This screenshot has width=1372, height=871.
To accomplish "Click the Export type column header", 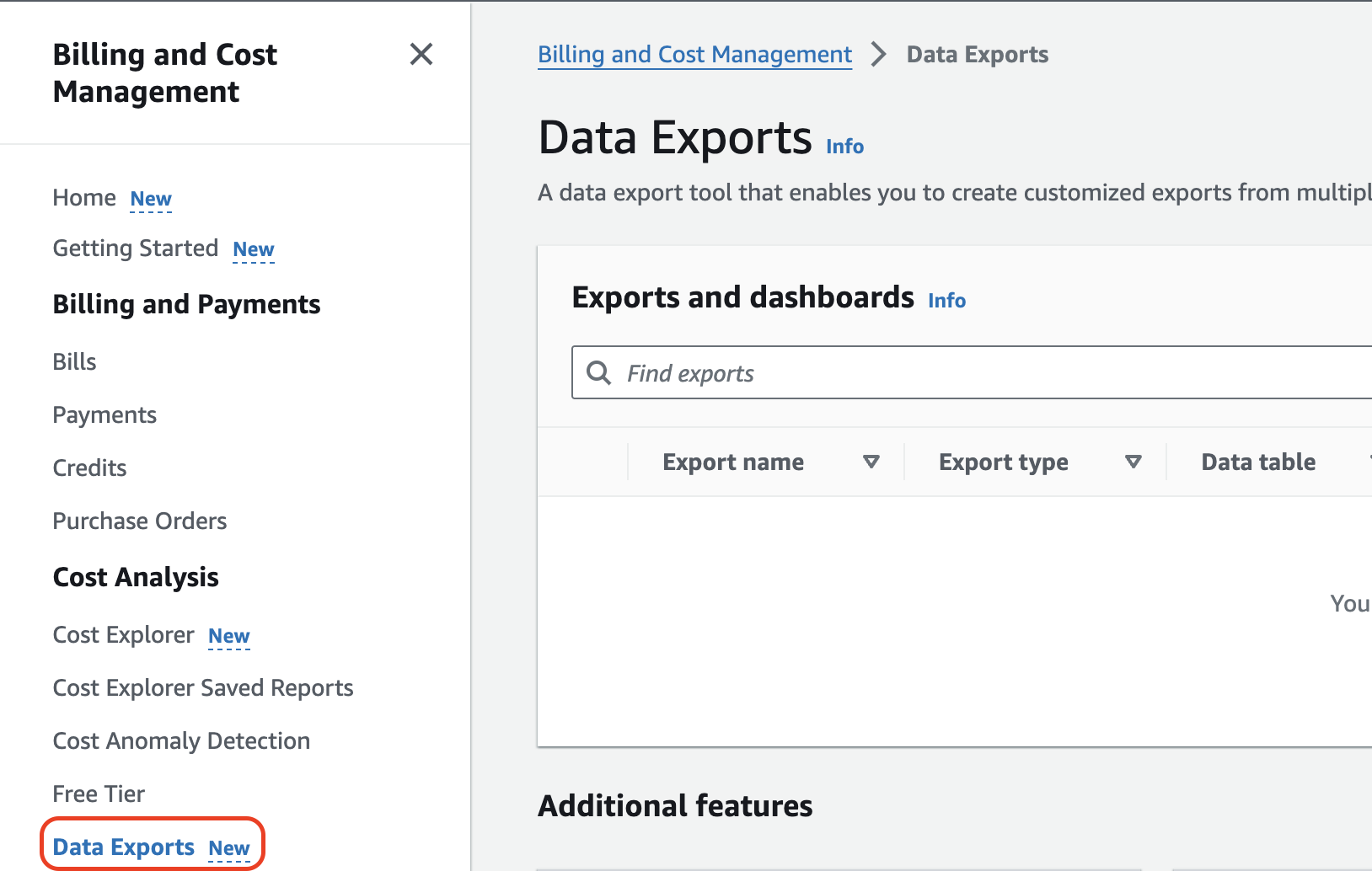I will [x=1004, y=462].
